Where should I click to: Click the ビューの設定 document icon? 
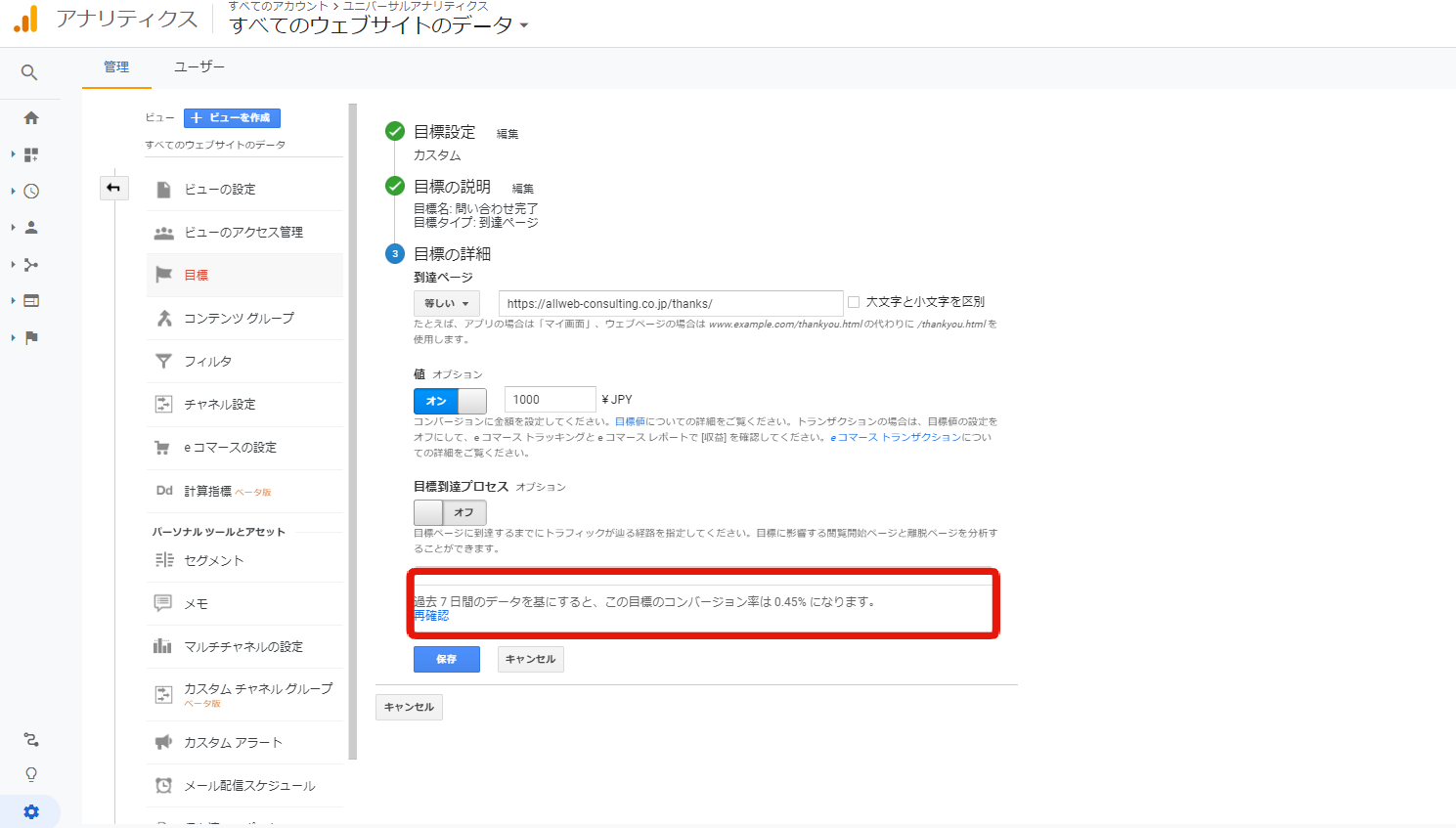pos(163,190)
